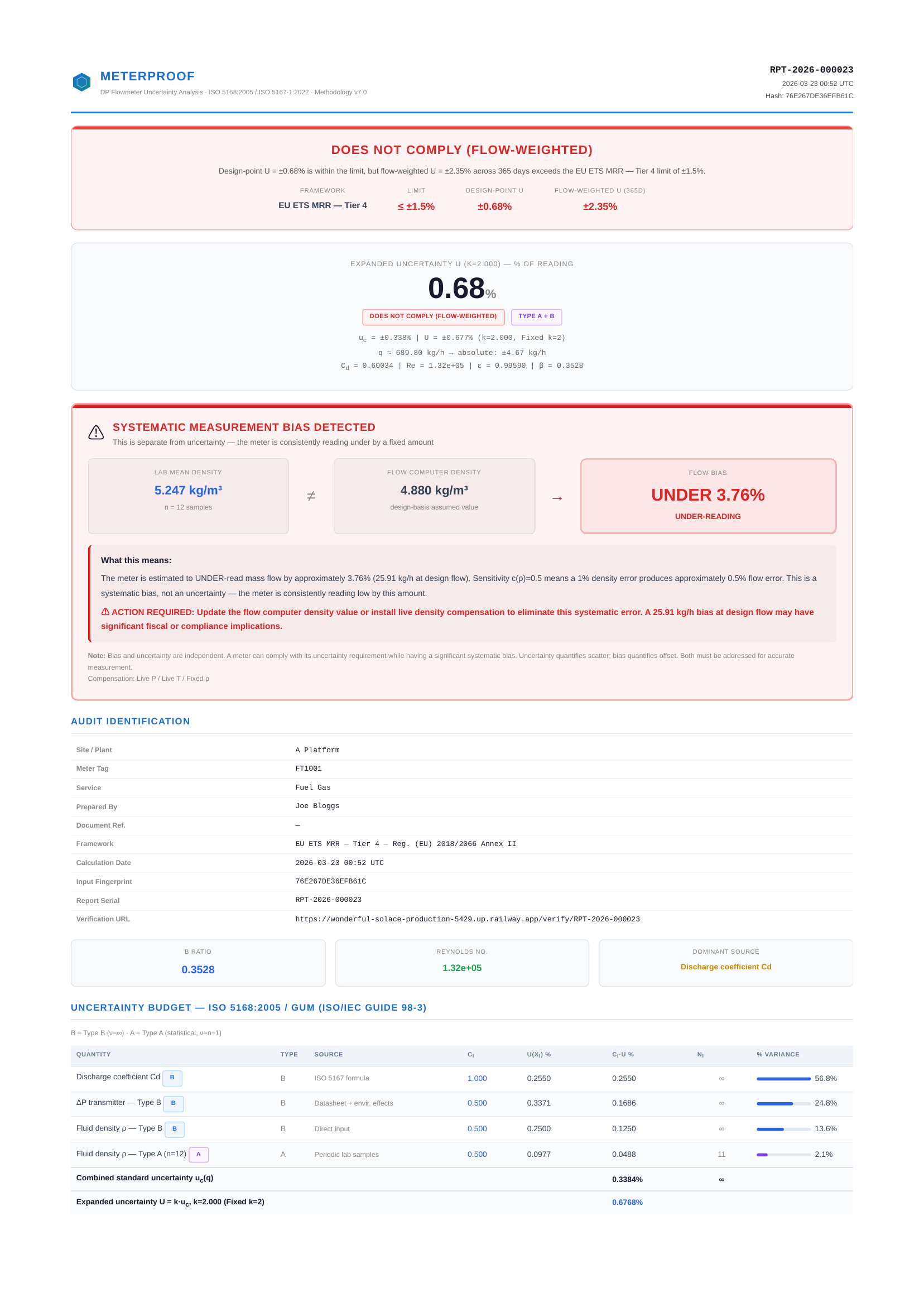Click the Lab Mean Density 5.247 kg/m³ card
924x1307 pixels.
[189, 496]
